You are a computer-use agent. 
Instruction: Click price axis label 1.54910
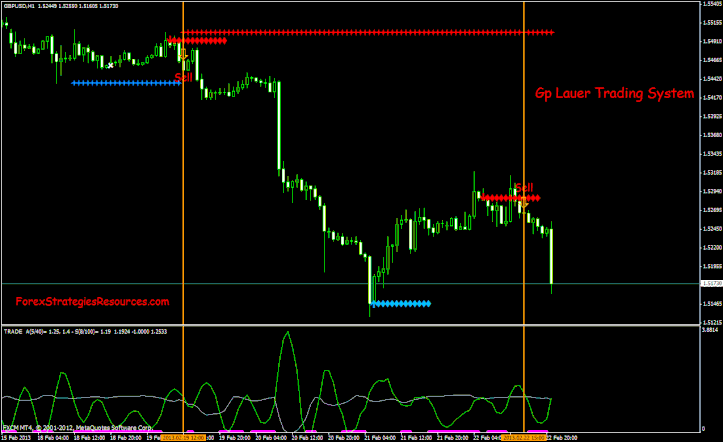(713, 41)
